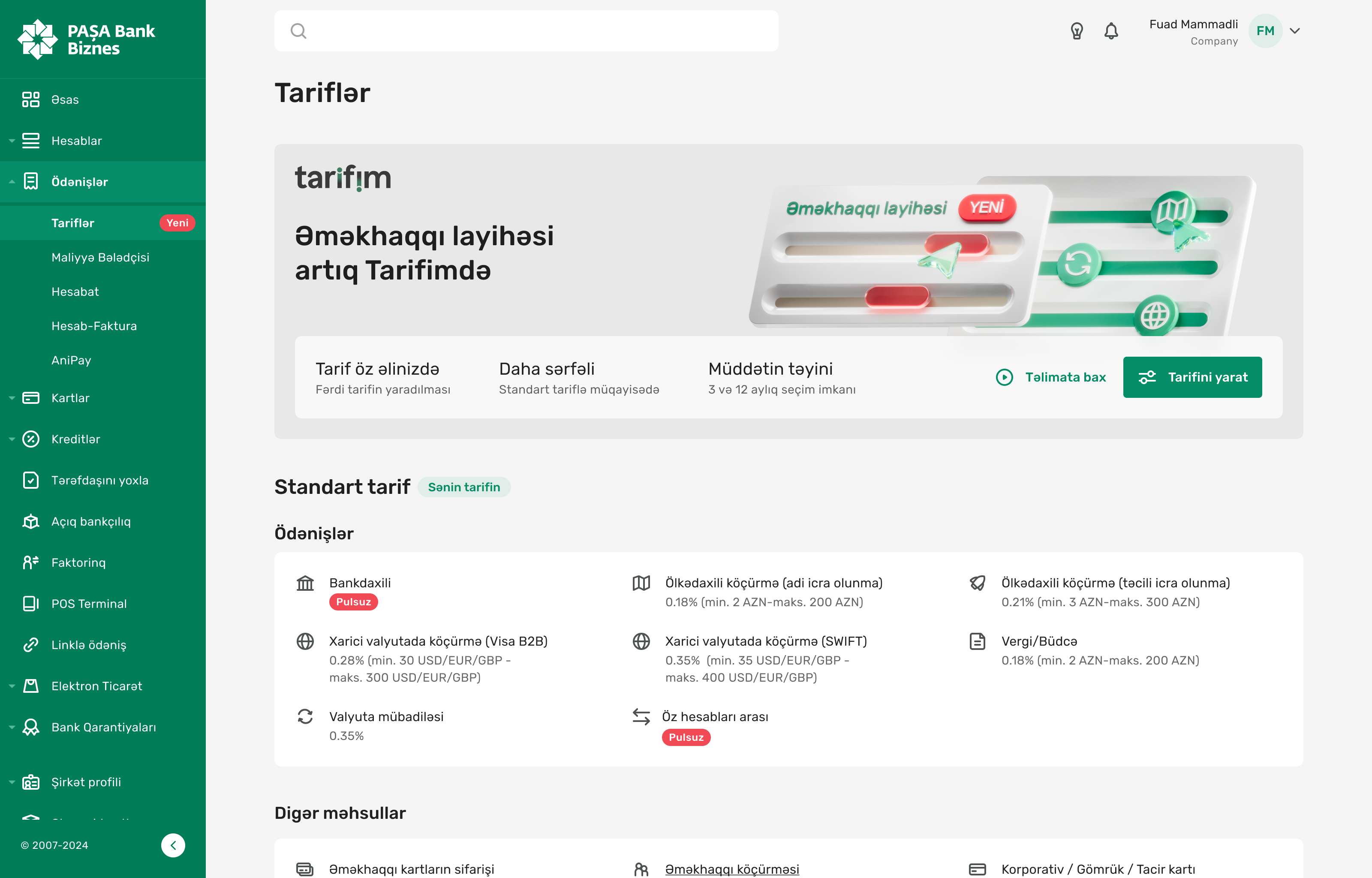Expand the Hesablar sidebar section
The image size is (1372, 878).
(76, 141)
